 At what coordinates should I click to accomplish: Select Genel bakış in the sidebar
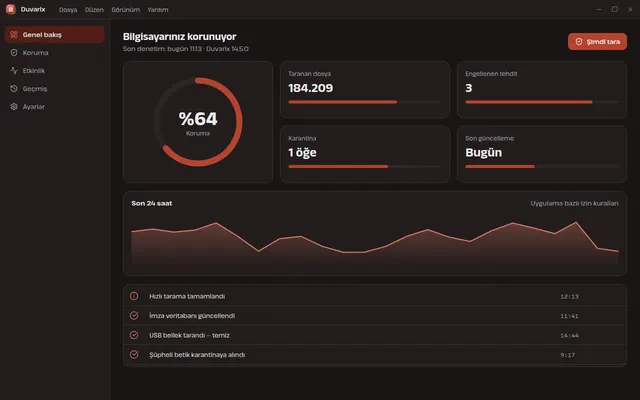55,35
